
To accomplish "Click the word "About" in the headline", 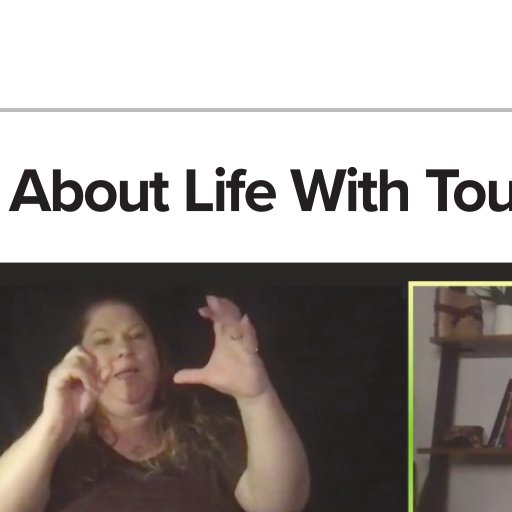I will click(89, 191).
